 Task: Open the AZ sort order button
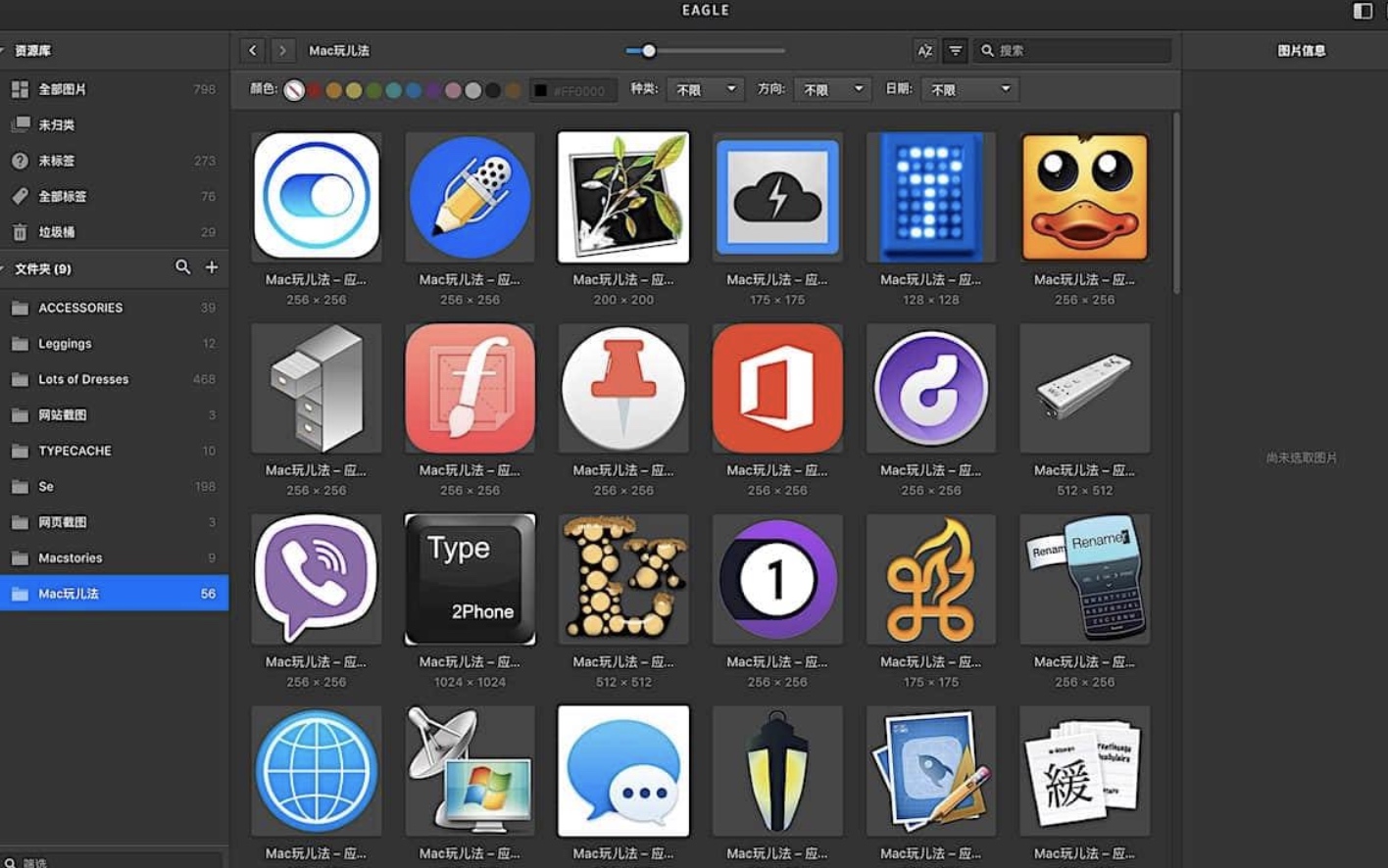(x=924, y=51)
